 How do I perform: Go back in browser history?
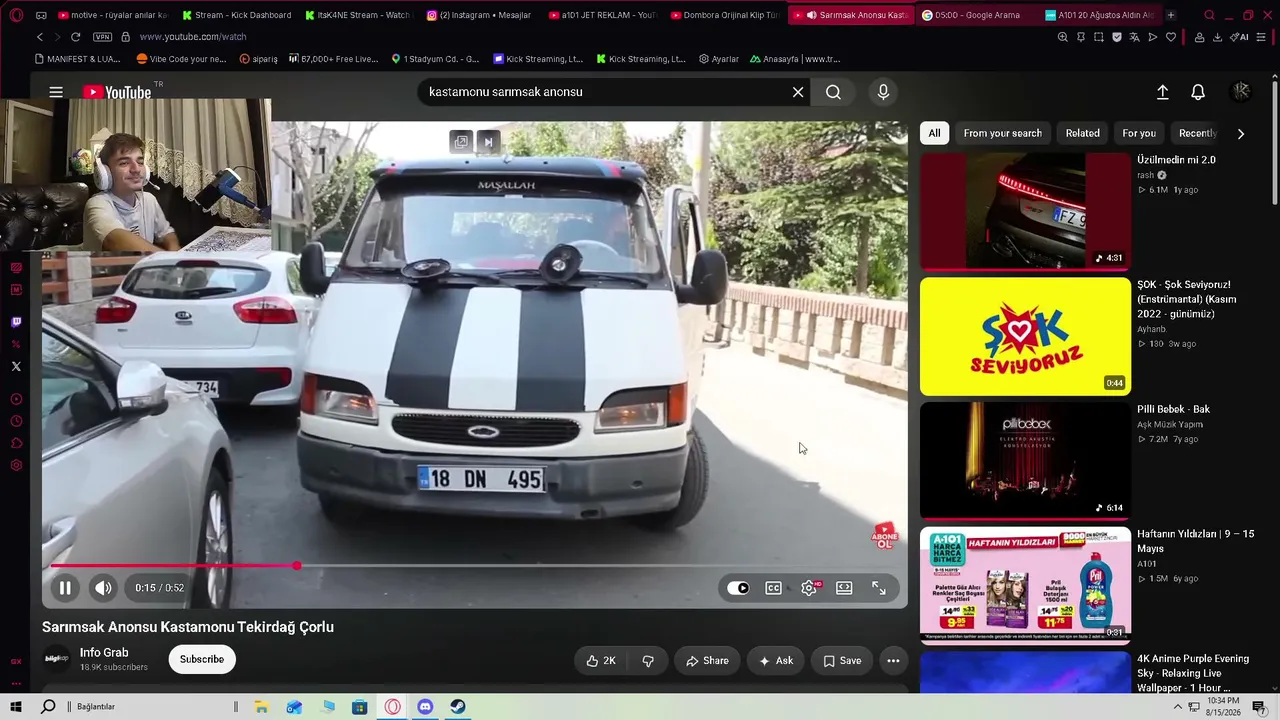pyautogui.click(x=40, y=37)
